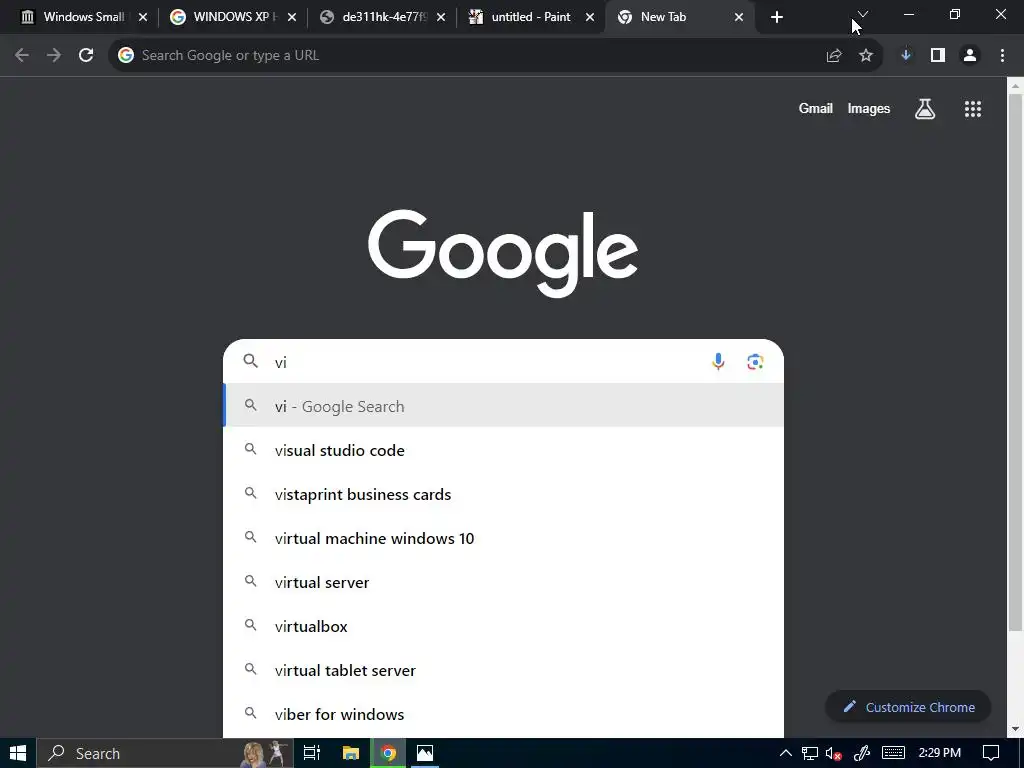The image size is (1024, 768).
Task: Choose 'vistaprint business cards' suggestion
Action: tap(504, 494)
